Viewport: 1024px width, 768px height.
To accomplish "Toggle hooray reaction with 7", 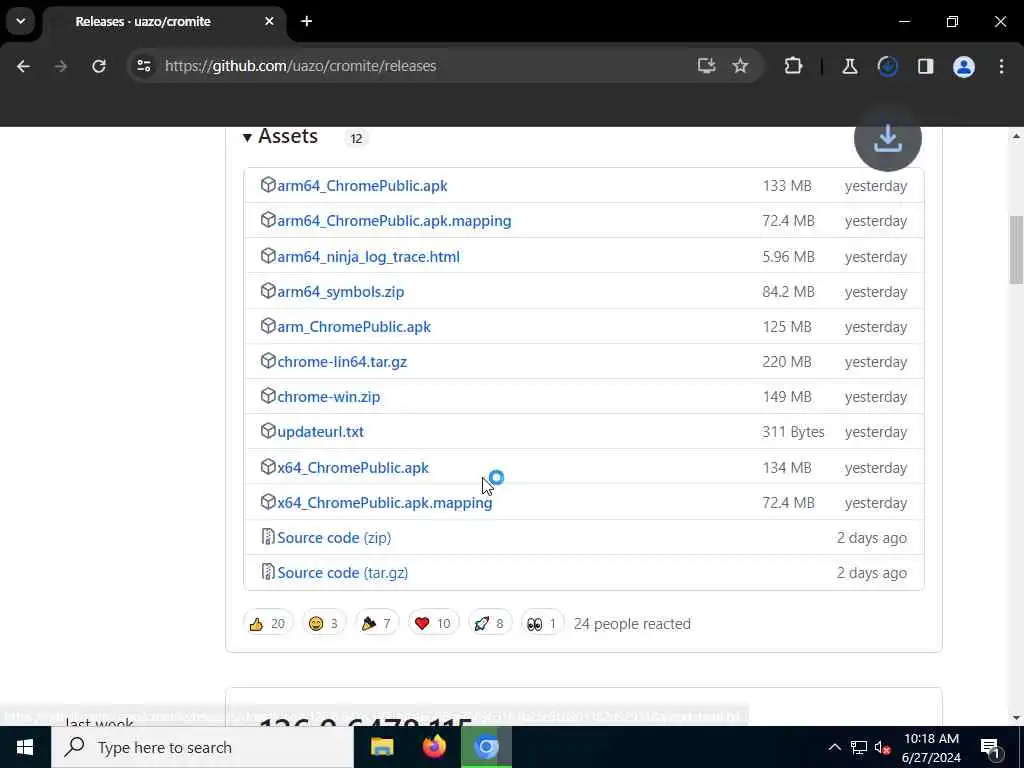I will 376,623.
